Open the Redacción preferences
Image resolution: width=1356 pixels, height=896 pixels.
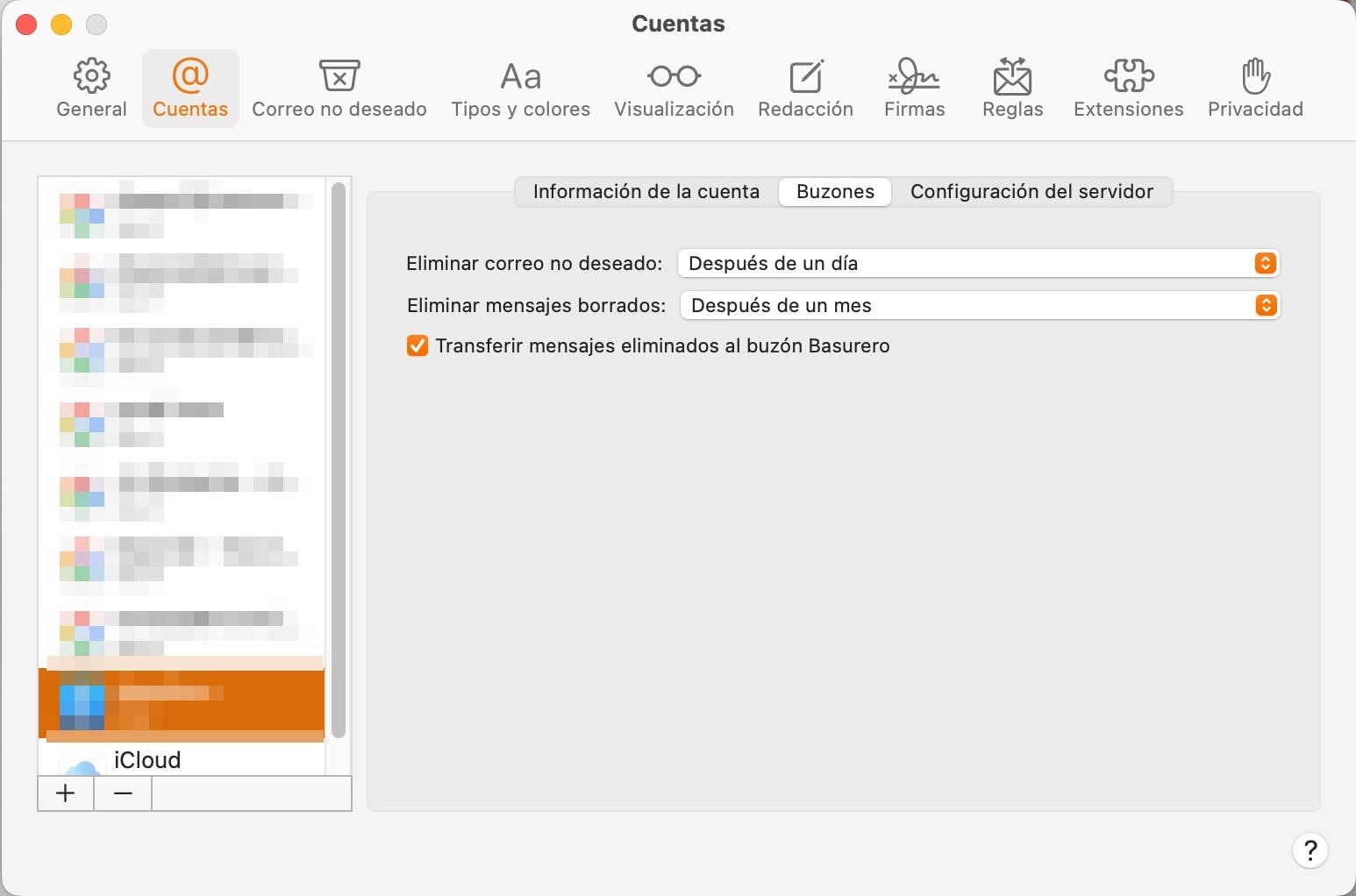pos(805,86)
